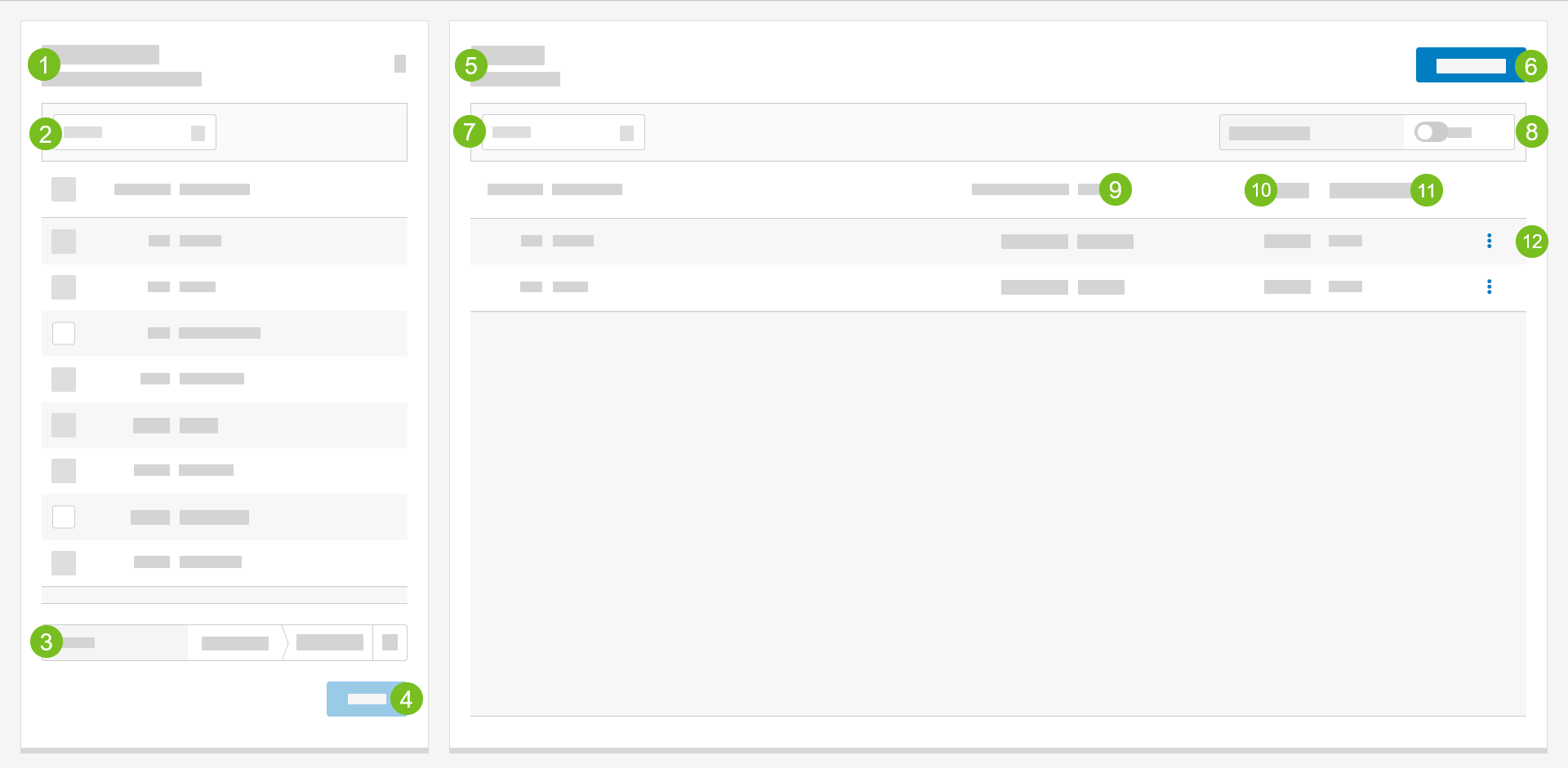
Task: Expand the filter dropdown marked with badge 7
Action: [563, 133]
